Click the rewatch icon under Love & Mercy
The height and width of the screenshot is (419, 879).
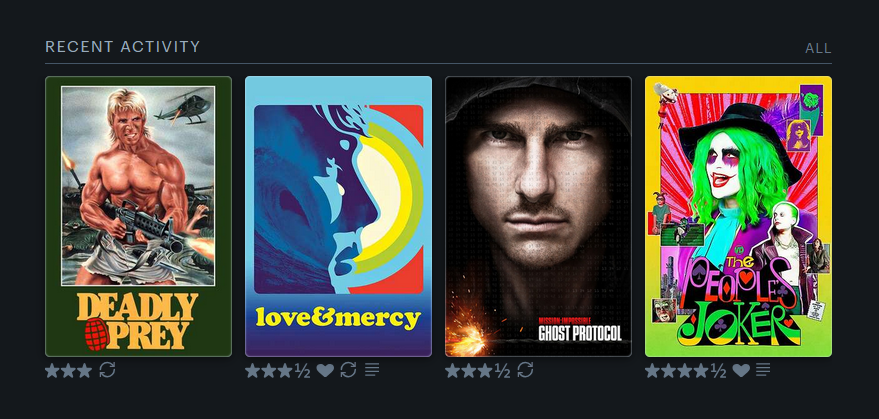tap(348, 370)
